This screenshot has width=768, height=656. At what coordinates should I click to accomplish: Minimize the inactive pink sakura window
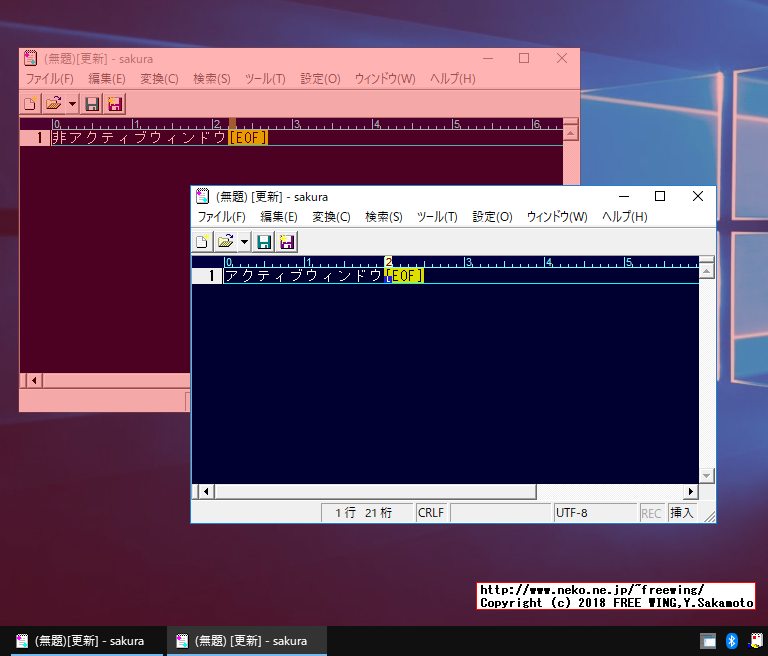[488, 58]
